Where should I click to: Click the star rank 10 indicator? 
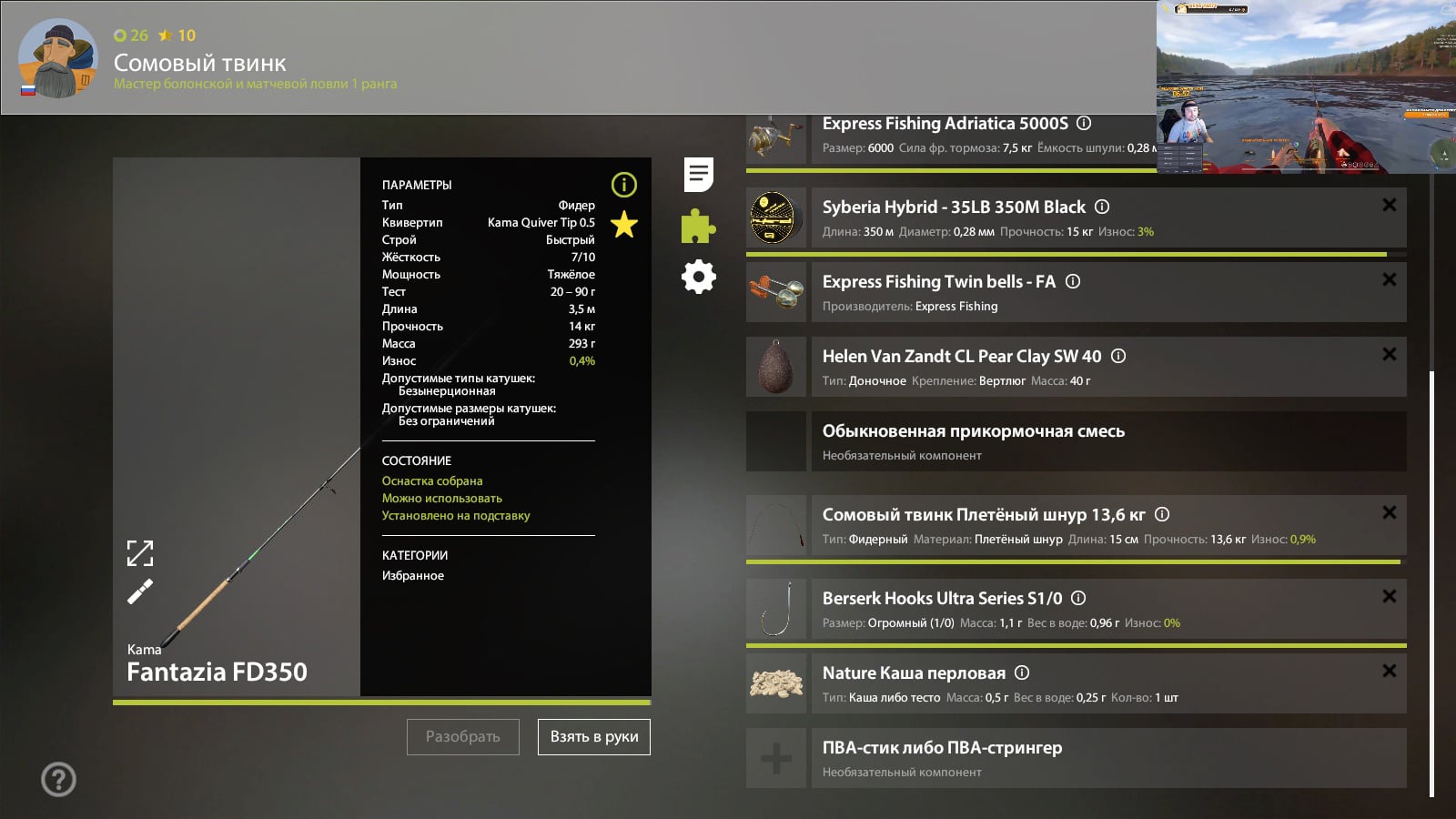point(177,35)
